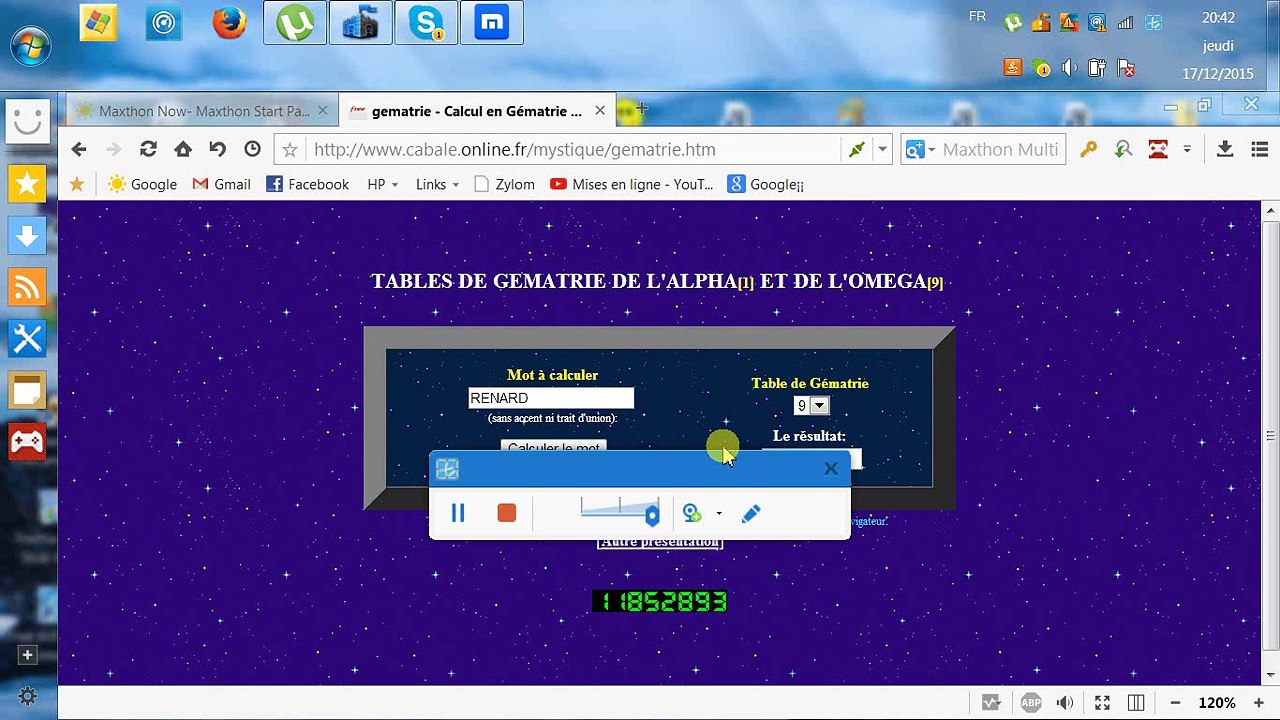The image size is (1280, 720).
Task: Open the performance monitor status icon
Action: [x=991, y=703]
